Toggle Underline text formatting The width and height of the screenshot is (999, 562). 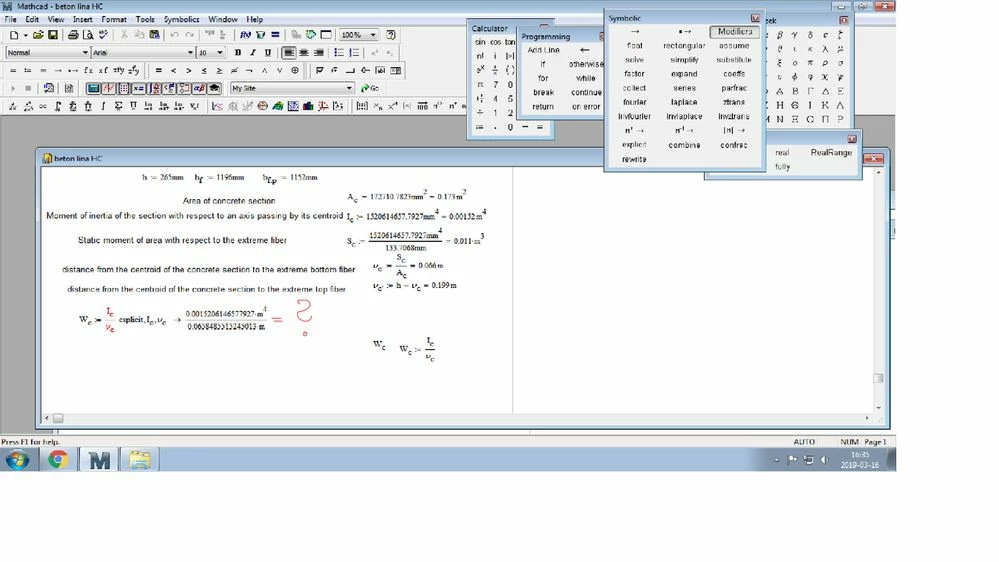pos(268,52)
